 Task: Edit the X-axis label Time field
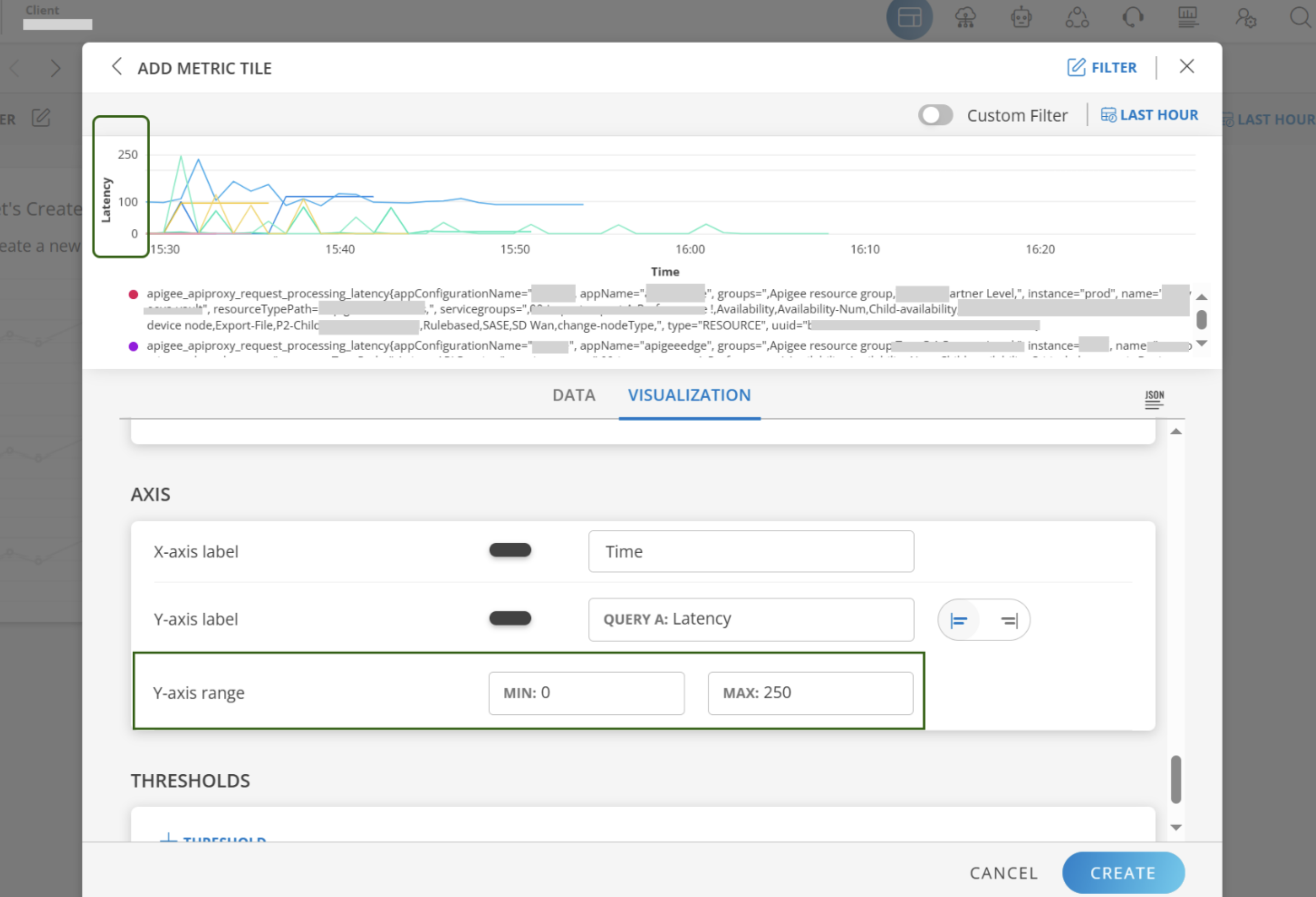(751, 552)
